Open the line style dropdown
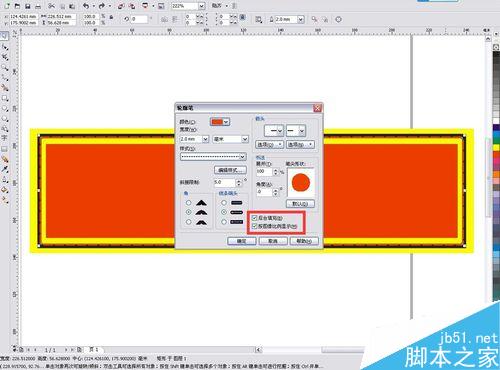The image size is (500, 370). tap(243, 156)
